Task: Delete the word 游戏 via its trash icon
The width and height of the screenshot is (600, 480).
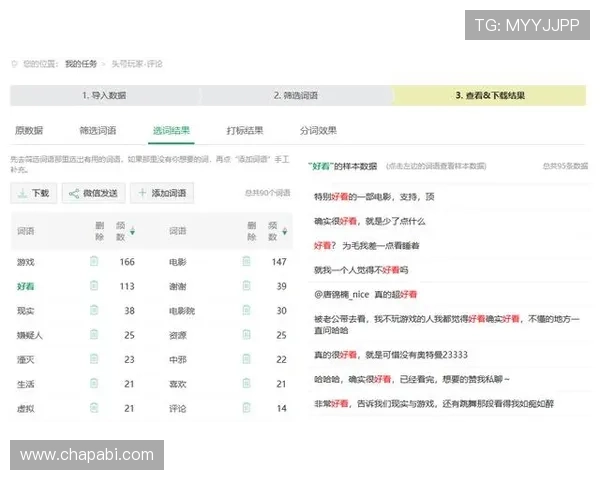Action: (x=94, y=261)
